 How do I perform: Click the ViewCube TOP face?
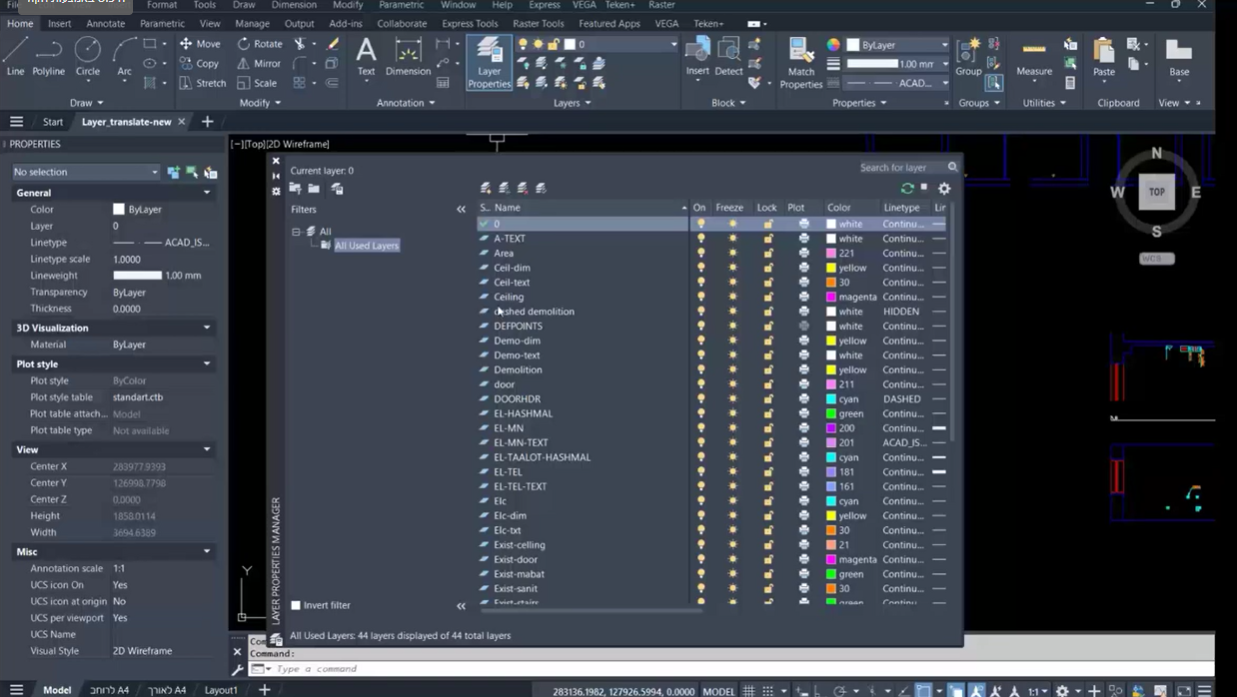pyautogui.click(x=1157, y=192)
